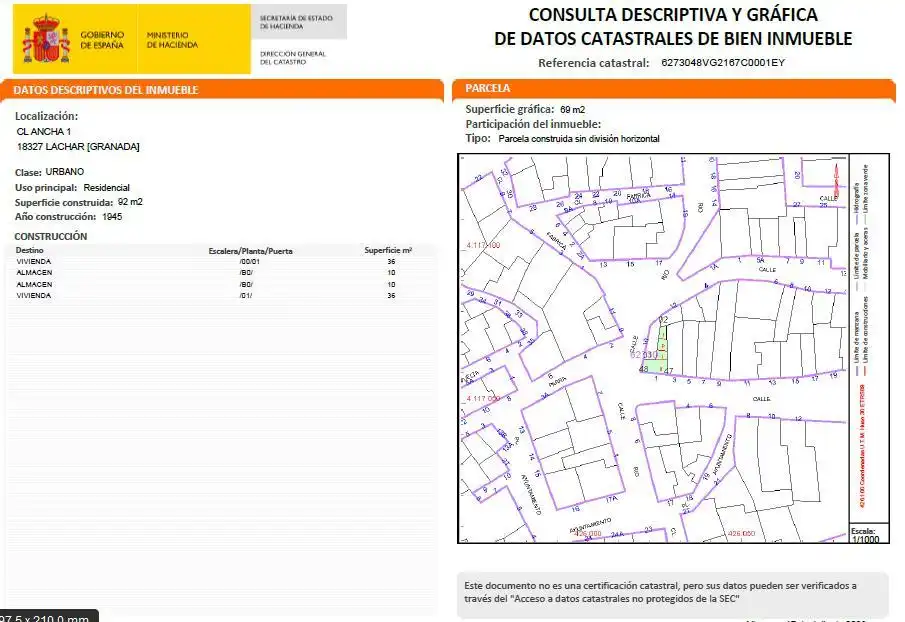Screen dimensions: 905x622
Task: Select the 'GOBIERNO DE ESPAÑA' text
Action: click(x=102, y=40)
